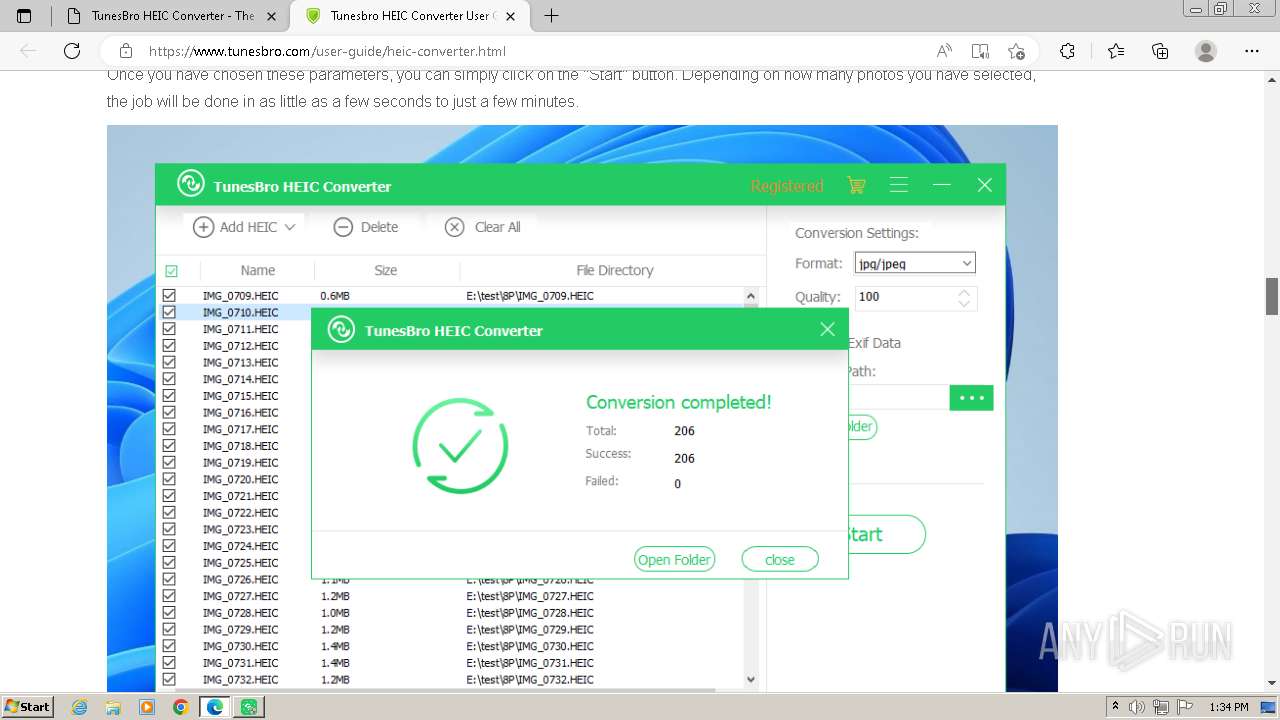The width and height of the screenshot is (1280, 720).
Task: Open the tab actions menu icon
Action: tap(24, 16)
